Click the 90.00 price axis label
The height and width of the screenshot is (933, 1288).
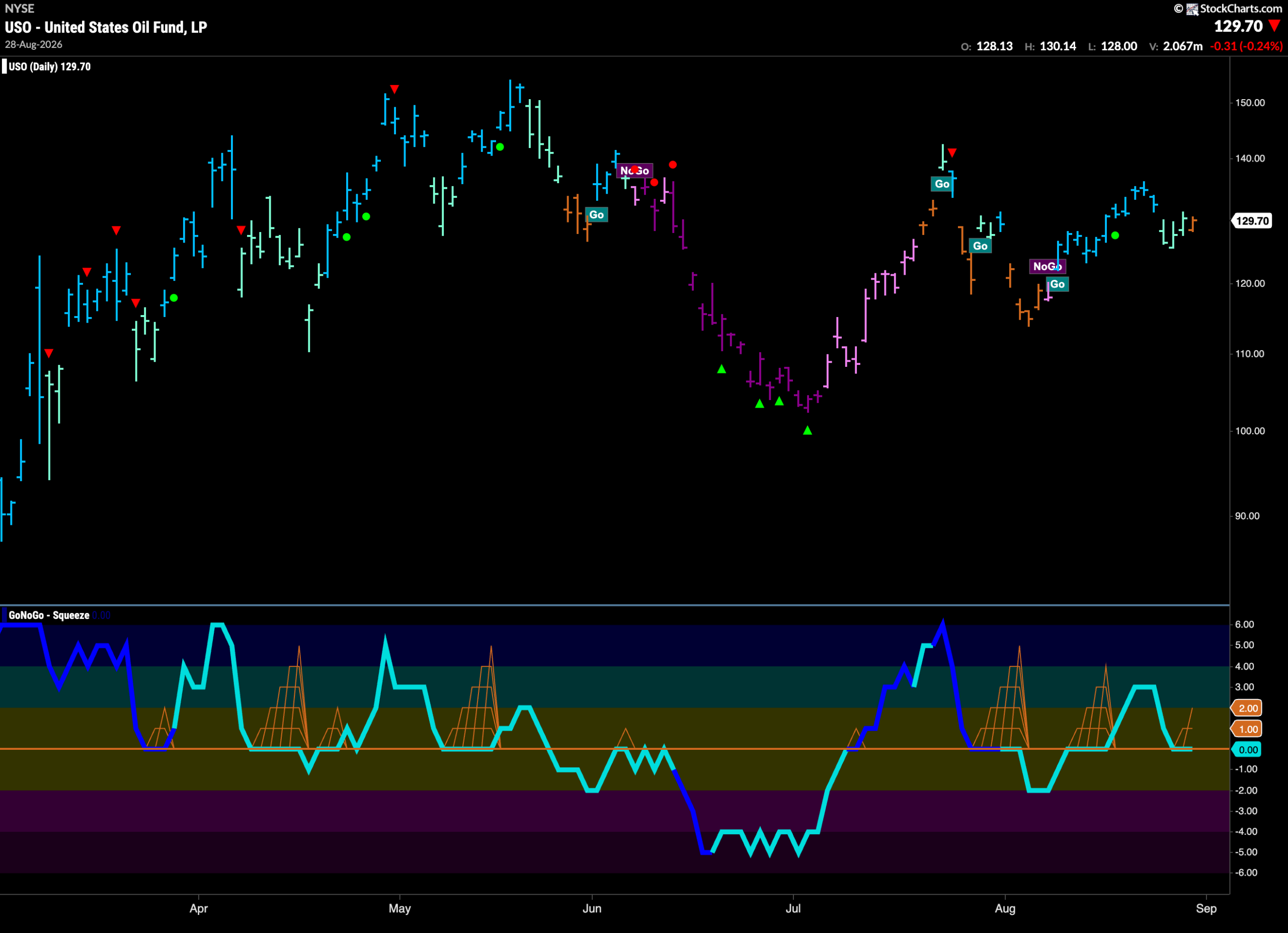(x=1247, y=516)
